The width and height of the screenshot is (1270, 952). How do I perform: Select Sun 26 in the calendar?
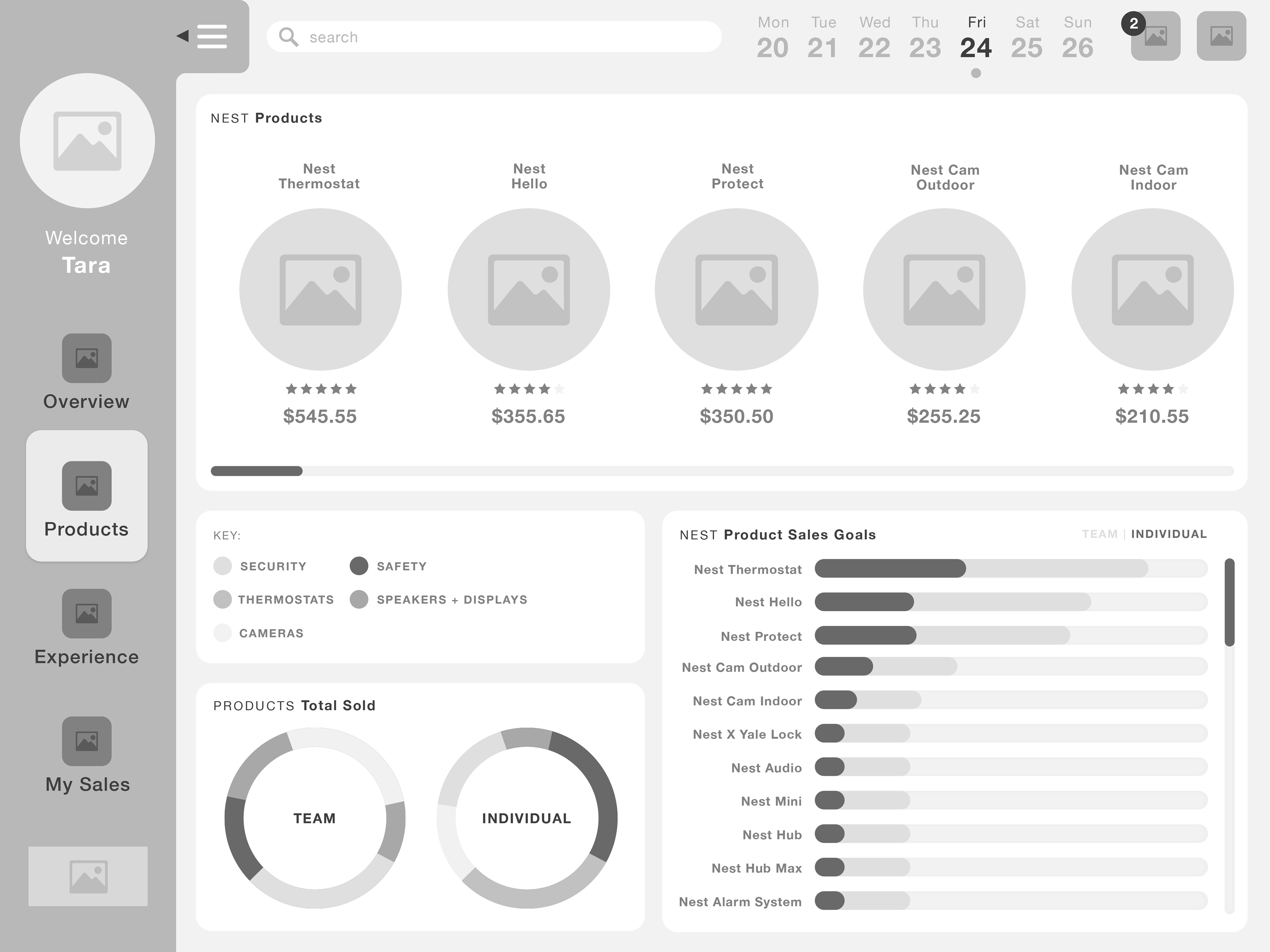tap(1078, 38)
